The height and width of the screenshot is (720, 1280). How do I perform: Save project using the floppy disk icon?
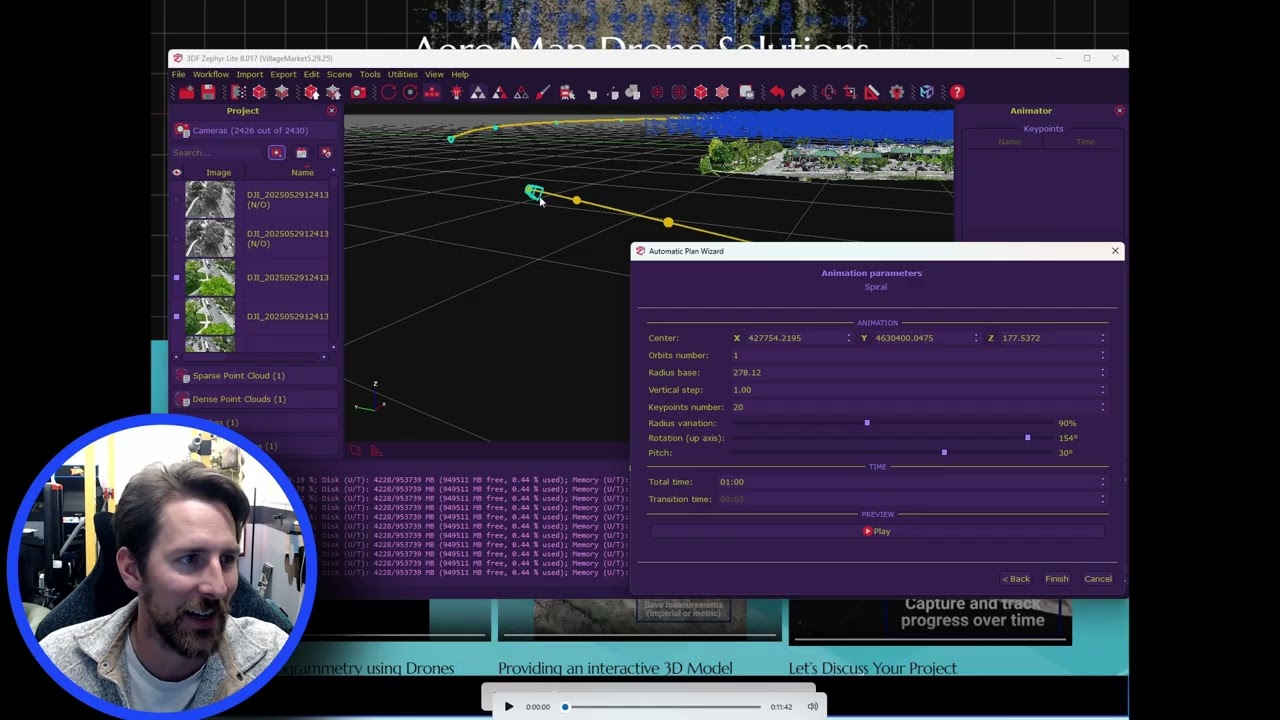[209, 92]
